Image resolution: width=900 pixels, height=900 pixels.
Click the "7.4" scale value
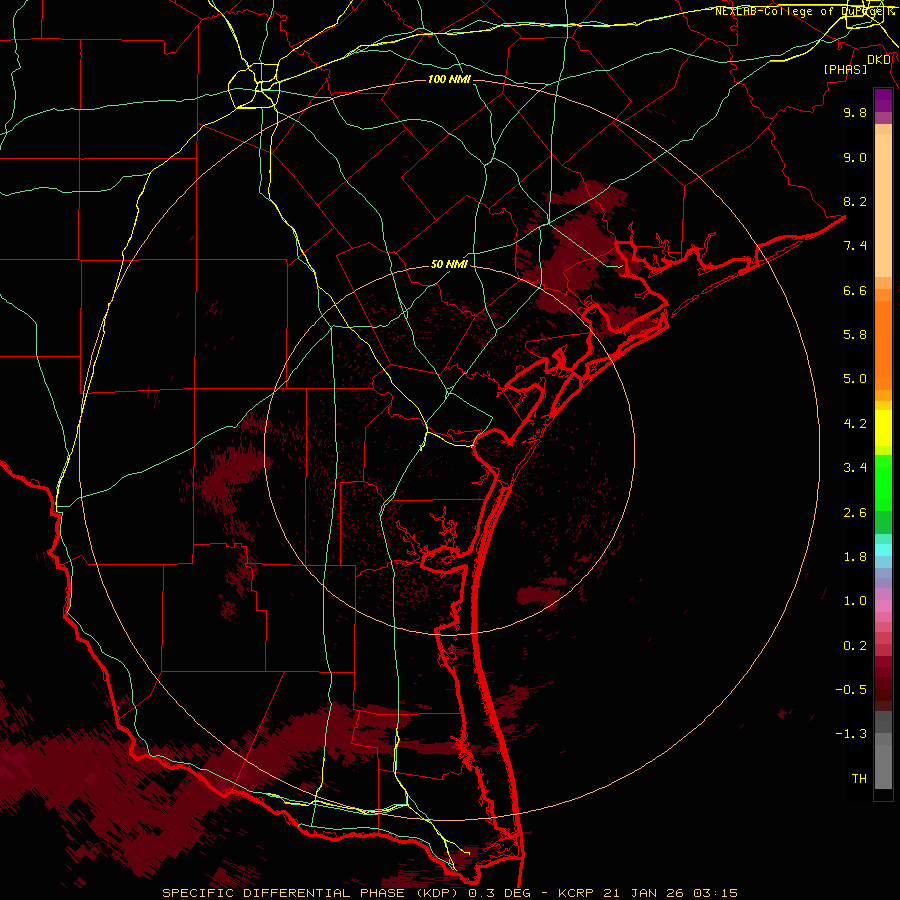tap(855, 246)
